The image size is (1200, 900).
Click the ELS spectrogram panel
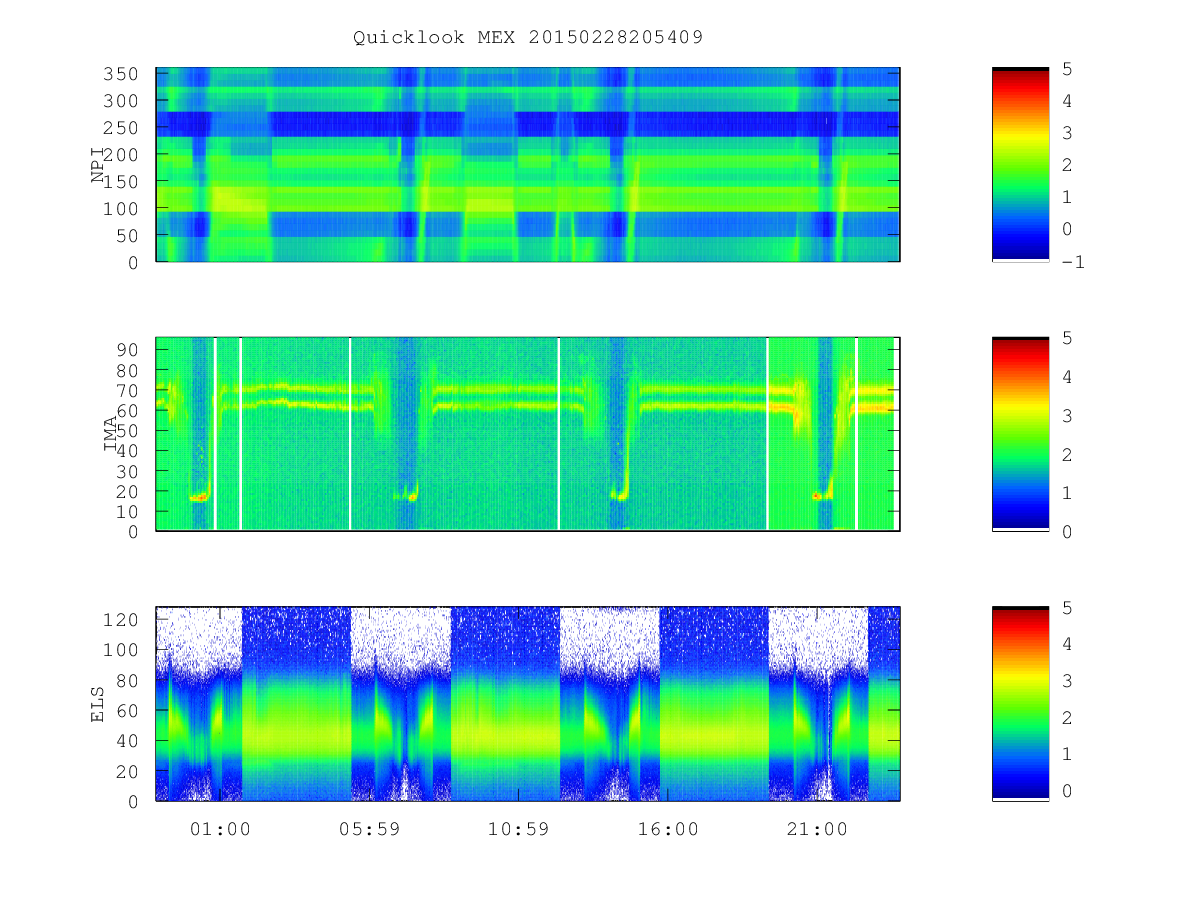pos(528,703)
